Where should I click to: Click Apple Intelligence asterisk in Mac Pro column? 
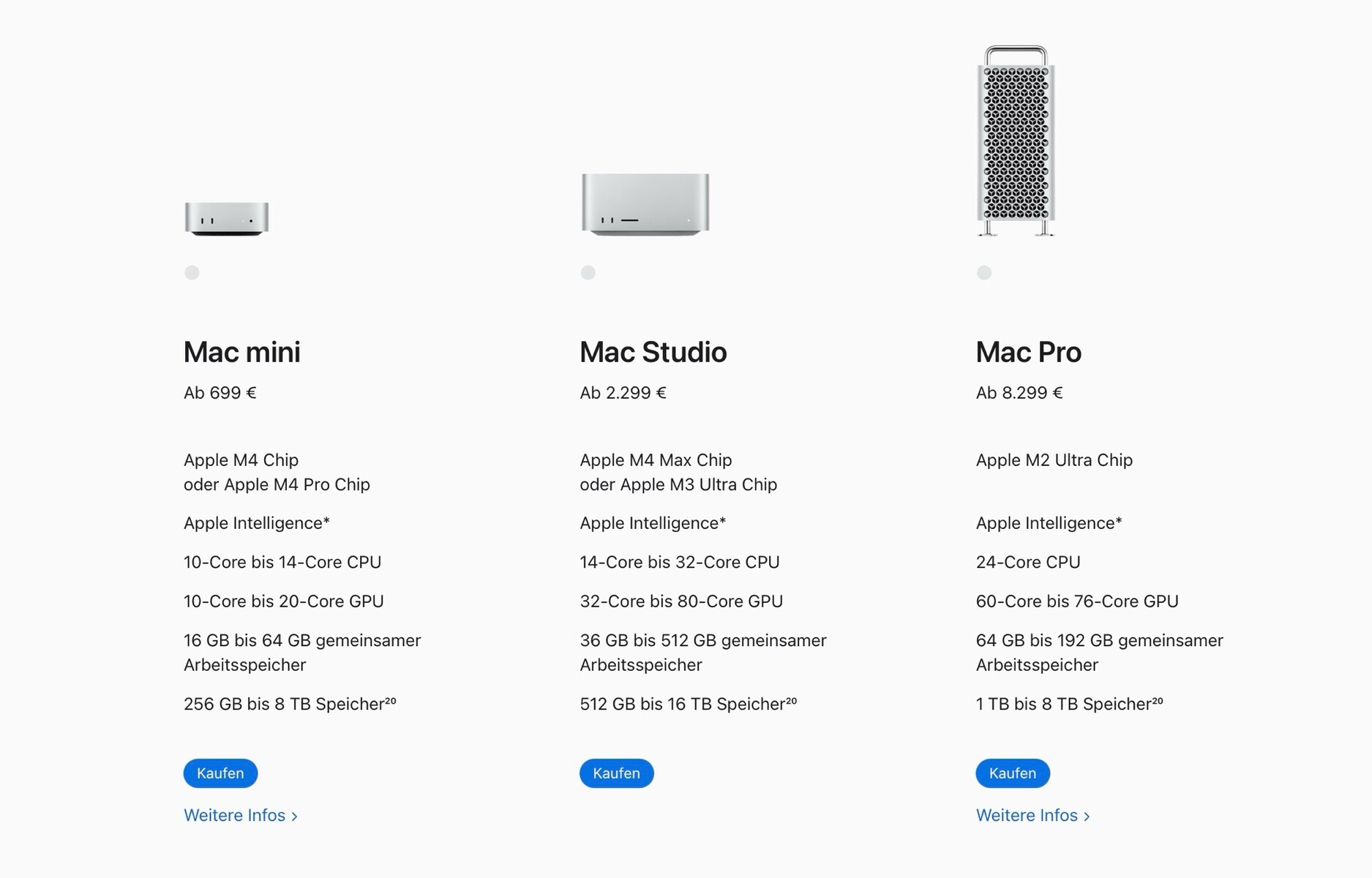[1118, 522]
